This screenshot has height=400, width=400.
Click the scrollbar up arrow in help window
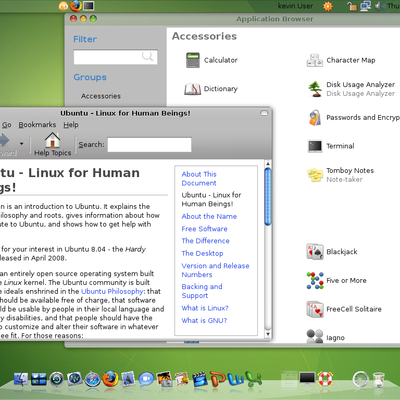268,164
